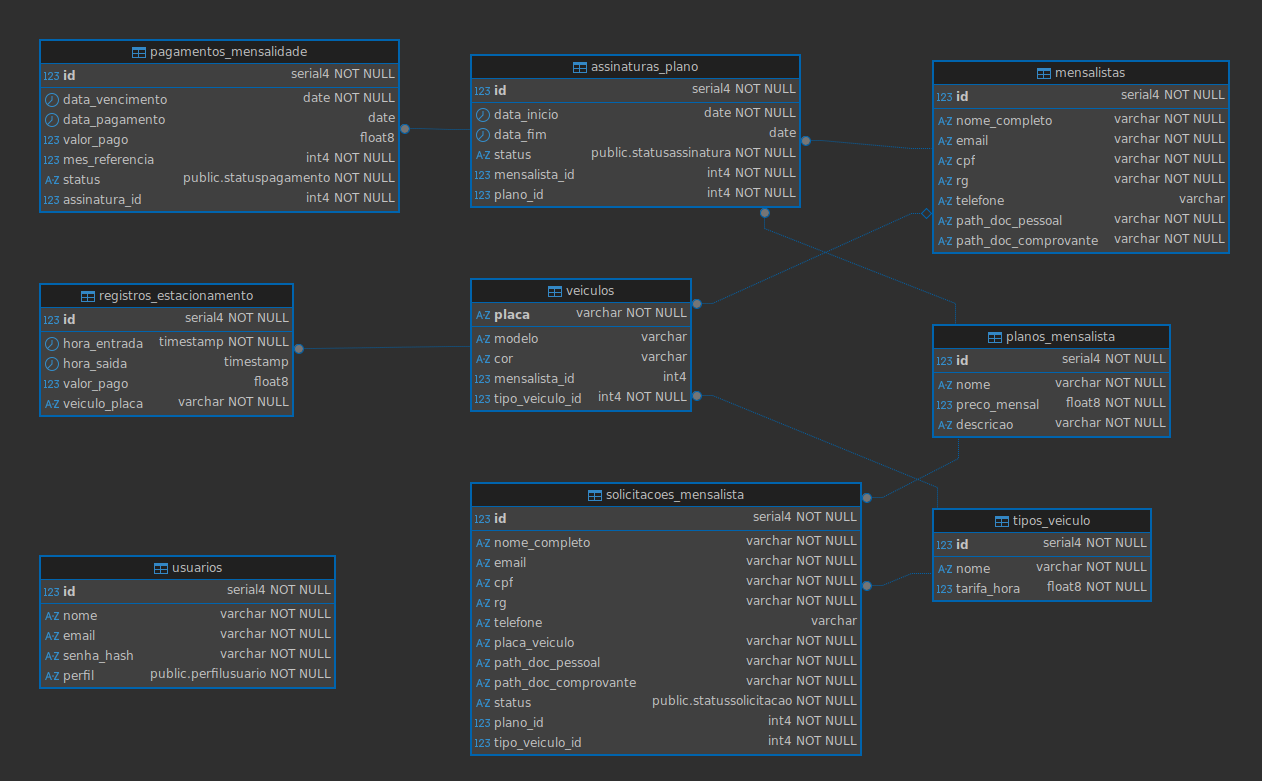This screenshot has width=1262, height=781.
Task: Select the path_doc_comprovante column in mensalistas
Action: pos(1026,240)
